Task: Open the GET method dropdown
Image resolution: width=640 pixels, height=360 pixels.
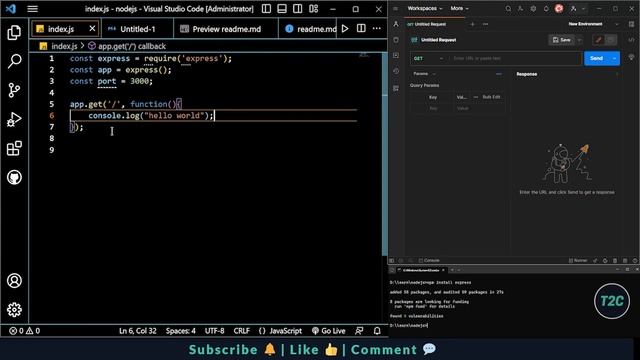Action: (428, 58)
